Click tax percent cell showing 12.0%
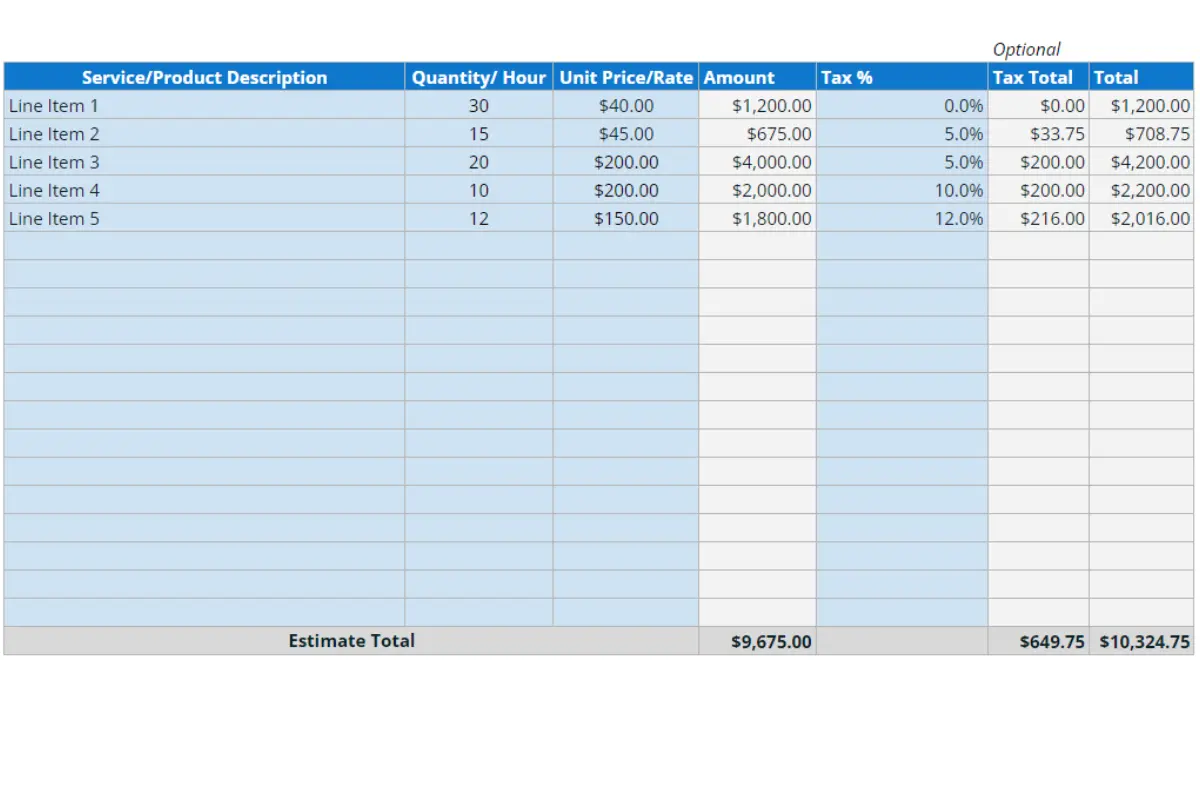 [x=902, y=218]
